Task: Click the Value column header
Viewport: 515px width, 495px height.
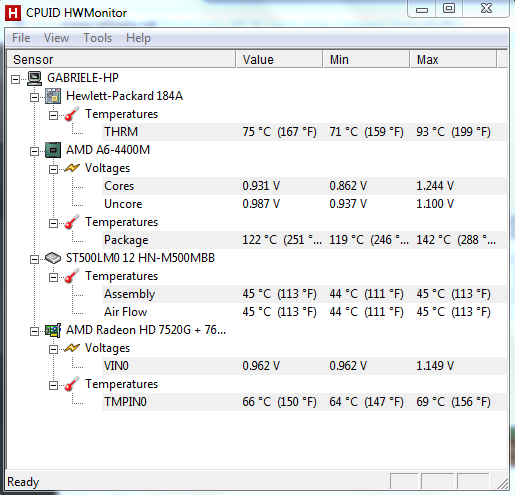Action: click(279, 59)
